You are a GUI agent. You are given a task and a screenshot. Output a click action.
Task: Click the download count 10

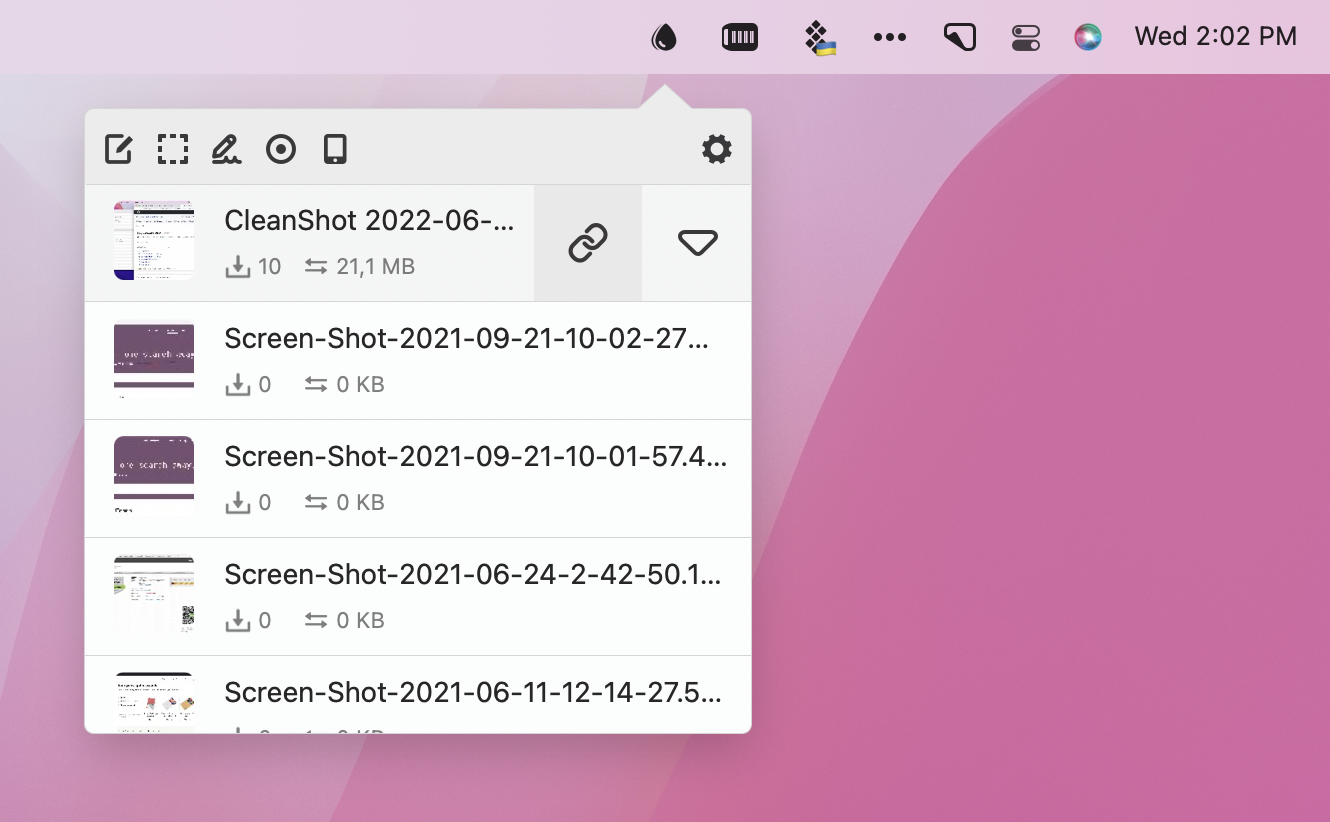pos(269,267)
